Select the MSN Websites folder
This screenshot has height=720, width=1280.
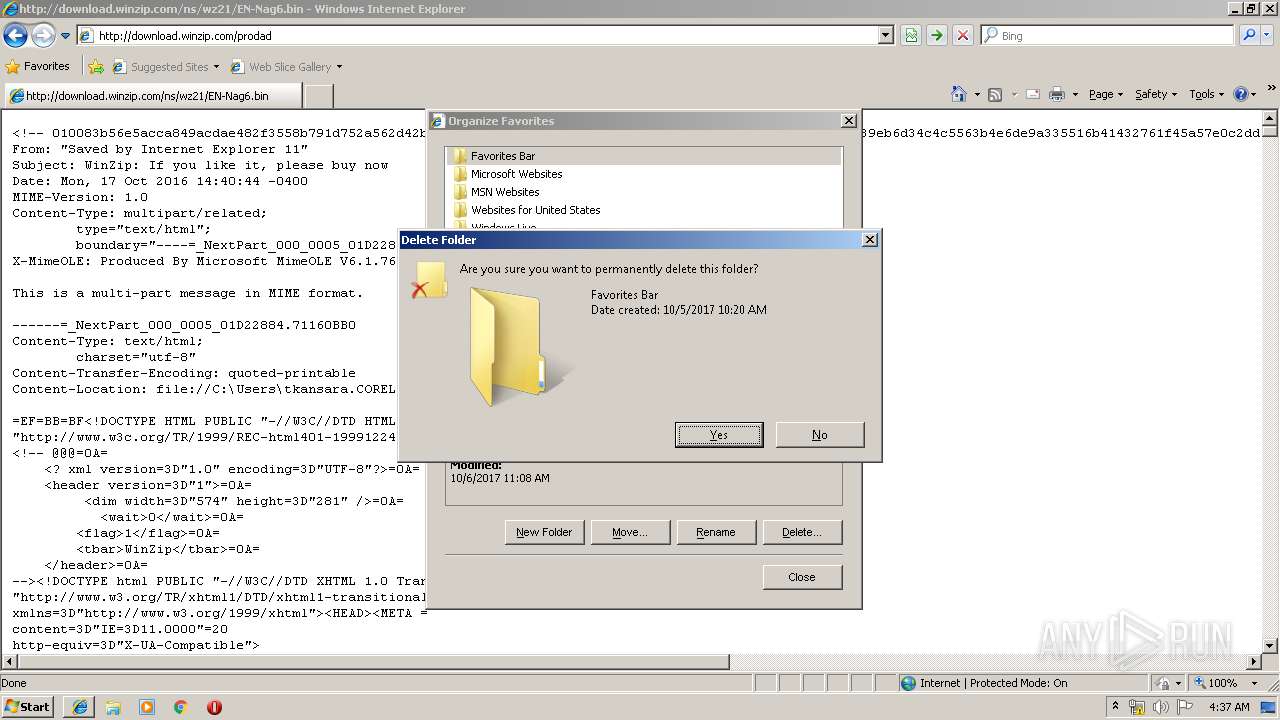(644, 192)
